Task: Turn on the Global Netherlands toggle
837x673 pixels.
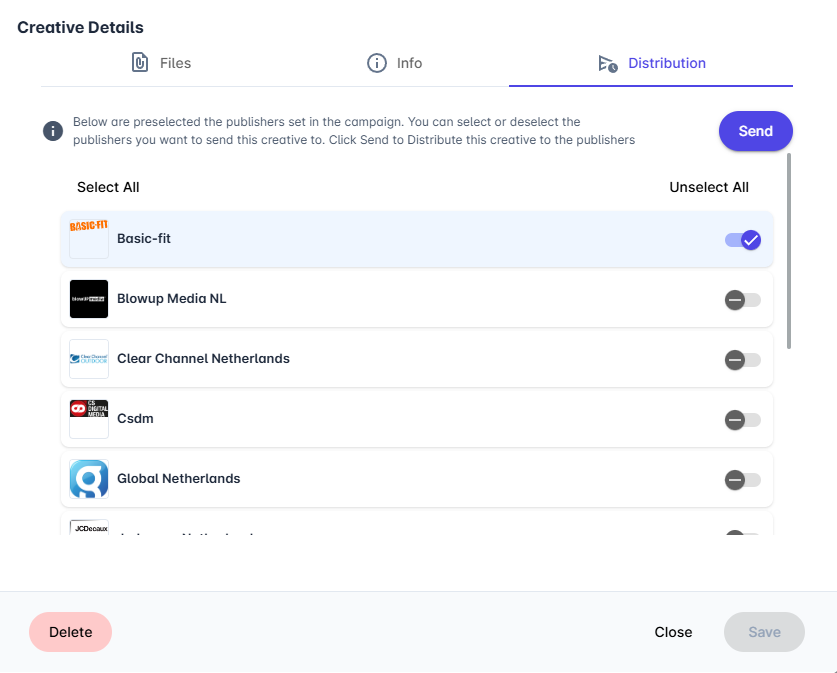Action: tap(743, 480)
